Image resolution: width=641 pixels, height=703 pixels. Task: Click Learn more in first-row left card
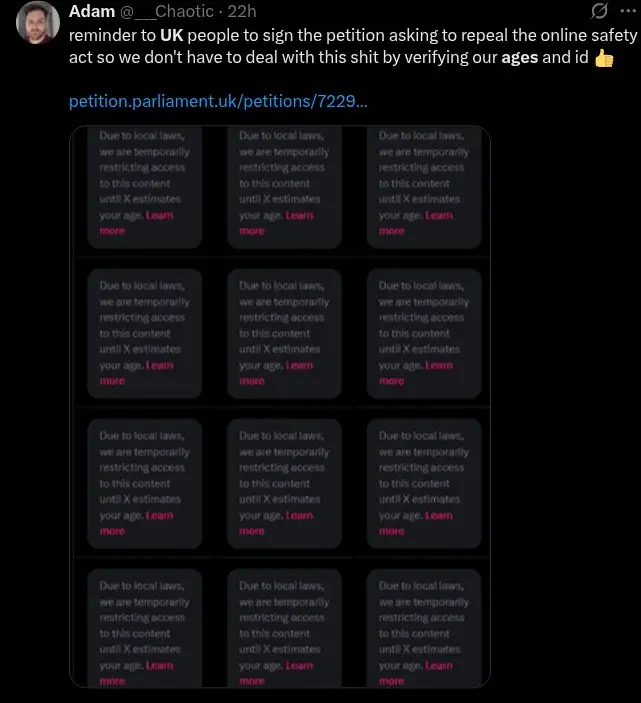click(160, 215)
